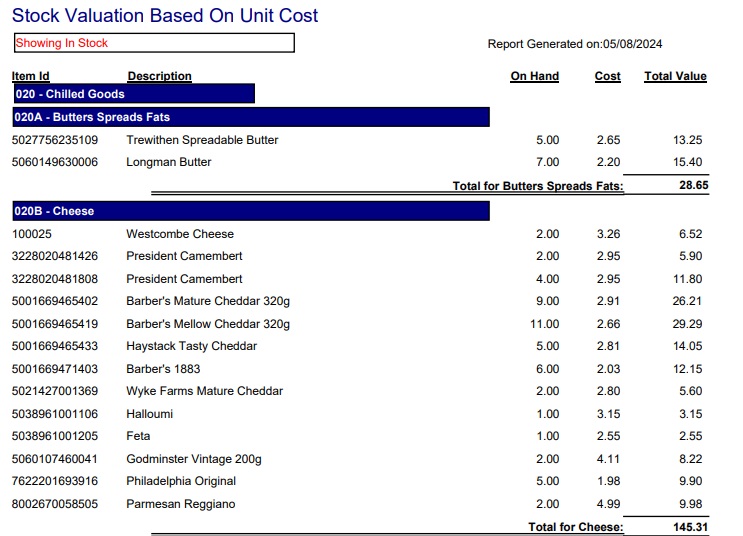
Task: Select the 020 - Chilled Goods group bar
Action: coord(134,94)
